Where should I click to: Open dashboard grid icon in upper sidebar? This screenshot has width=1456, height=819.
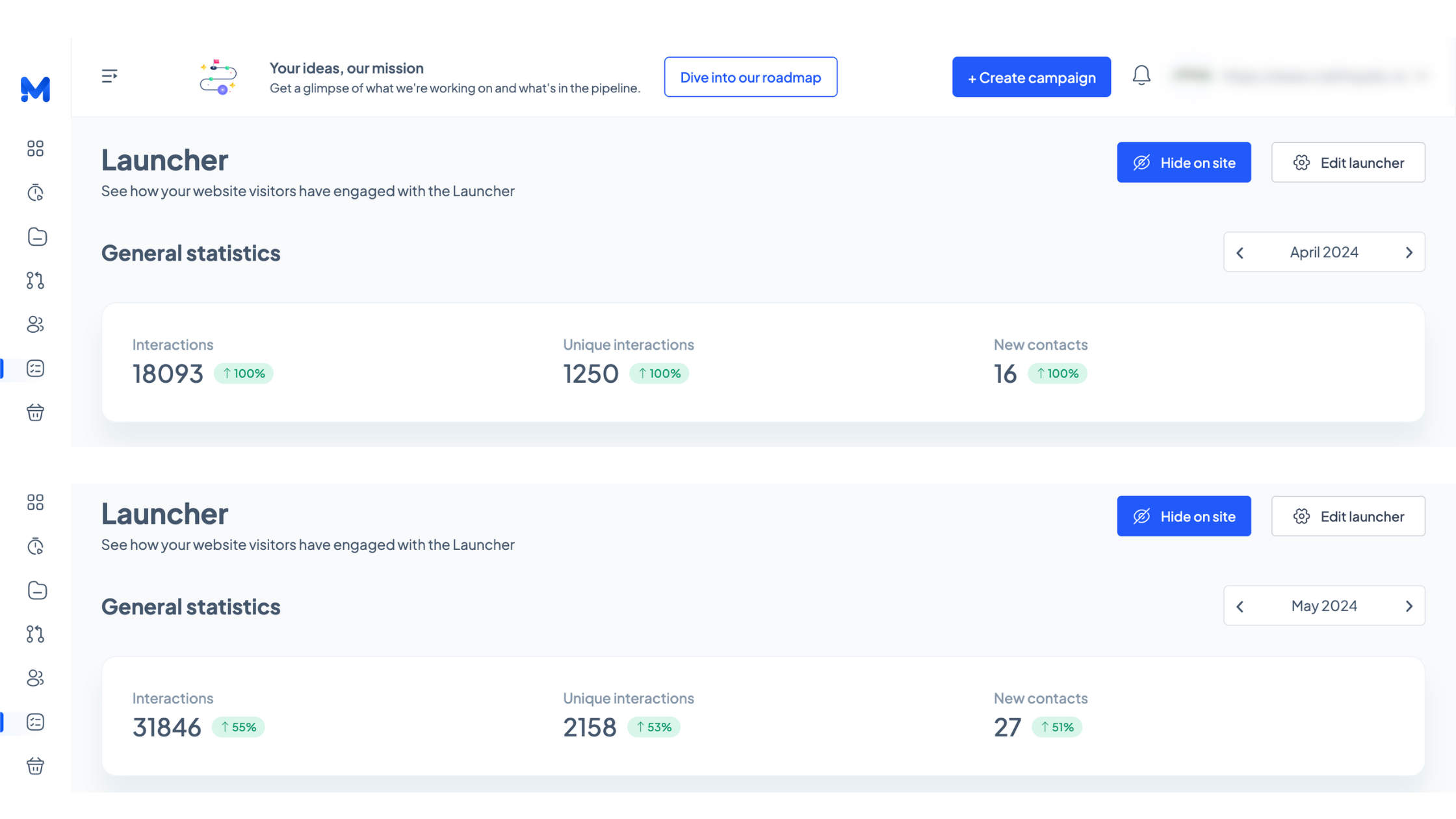click(x=35, y=149)
